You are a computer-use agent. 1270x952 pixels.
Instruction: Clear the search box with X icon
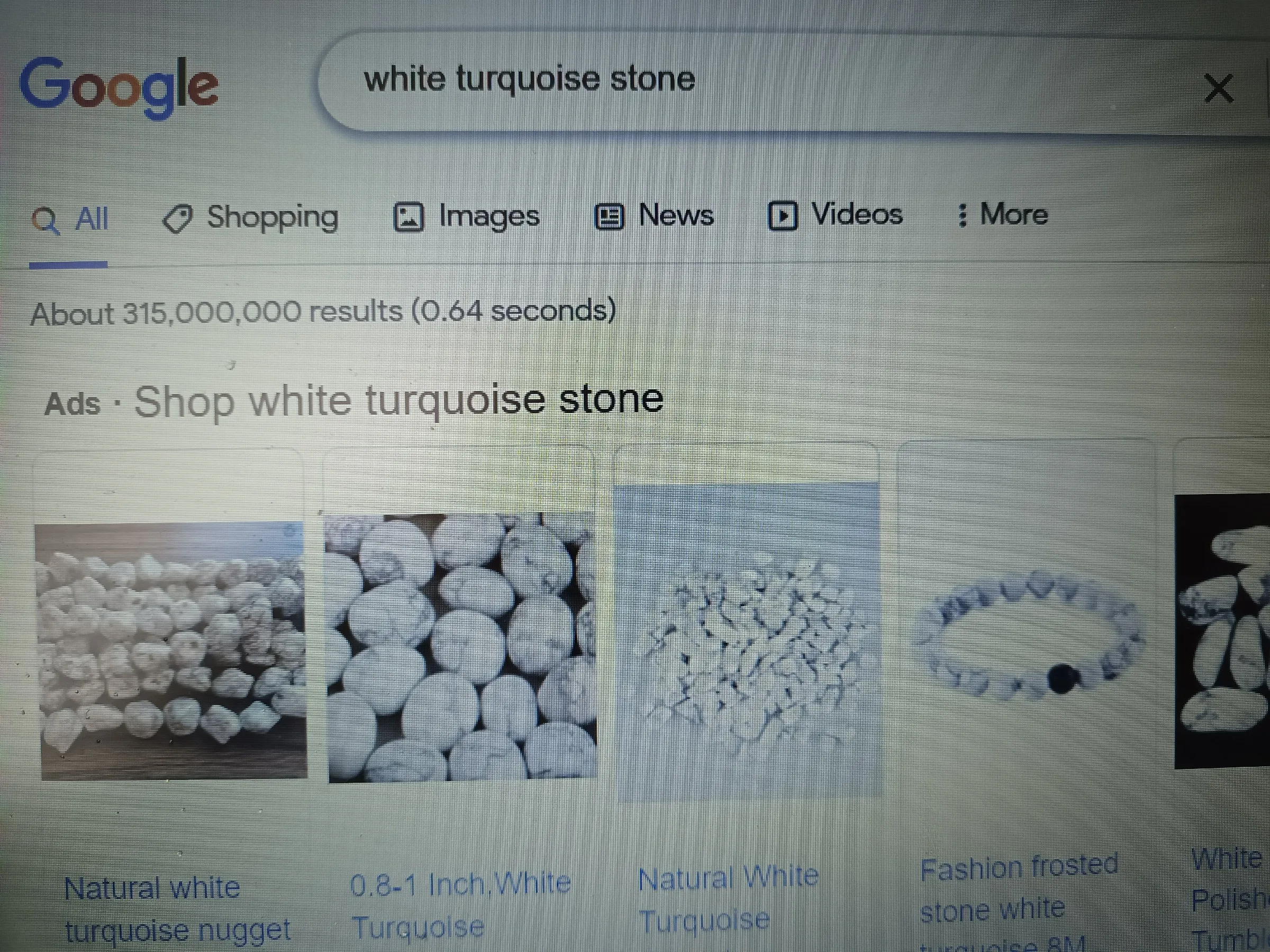tap(1218, 88)
